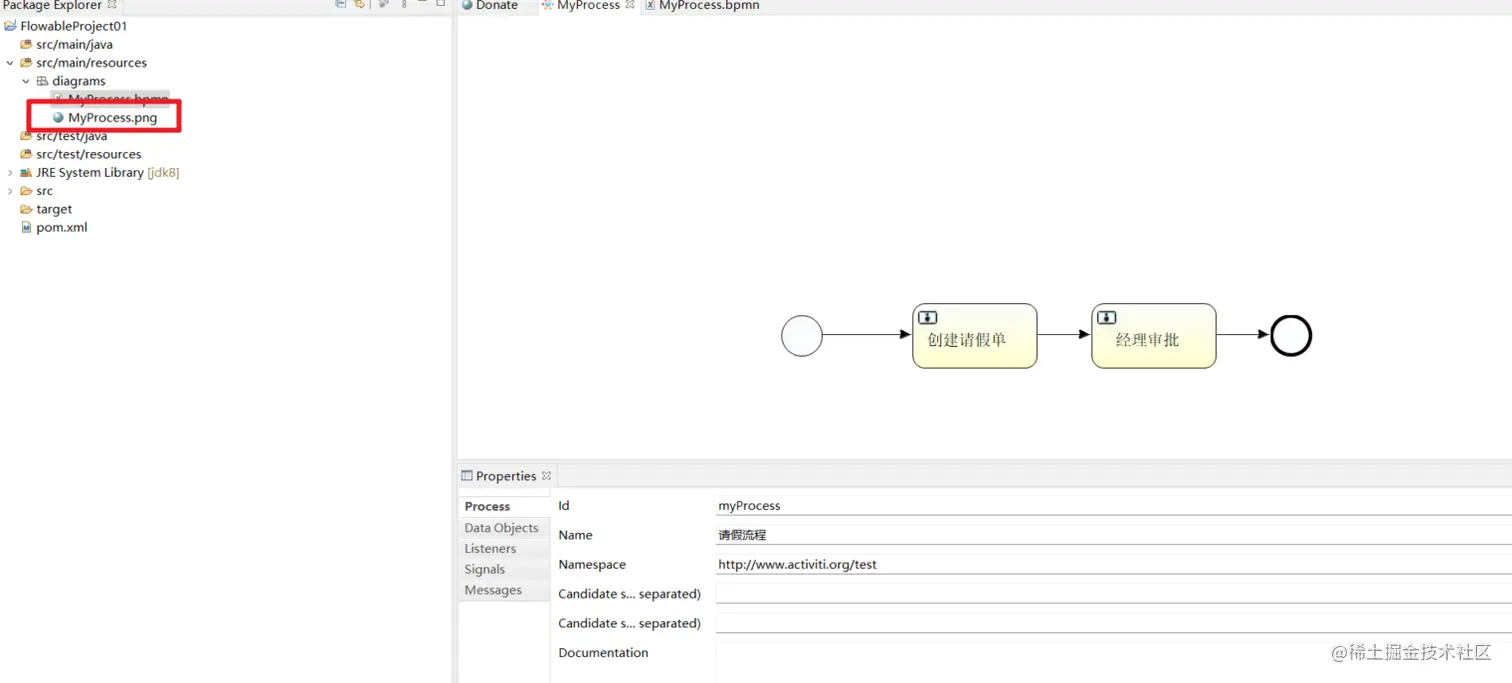
Task: Close the MyProcess editor tab
Action: (x=630, y=5)
